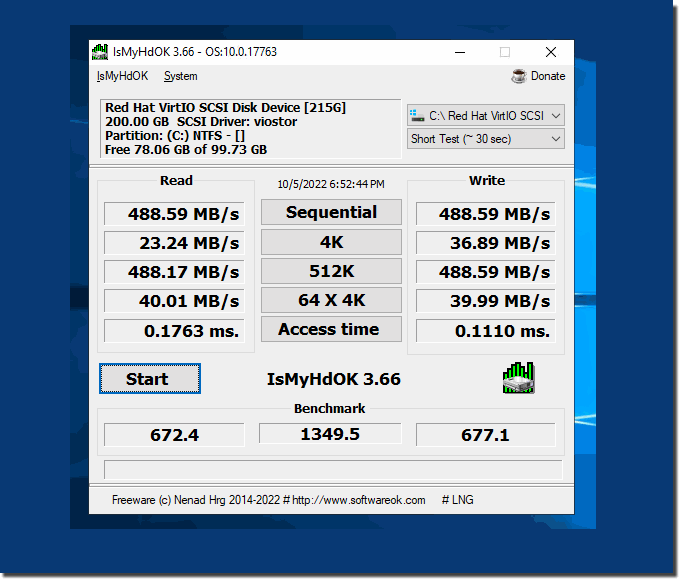Image resolution: width=680 pixels, height=580 pixels.
Task: Click the timestamp 10/5/2022 6:52:44 PM
Action: tap(331, 184)
